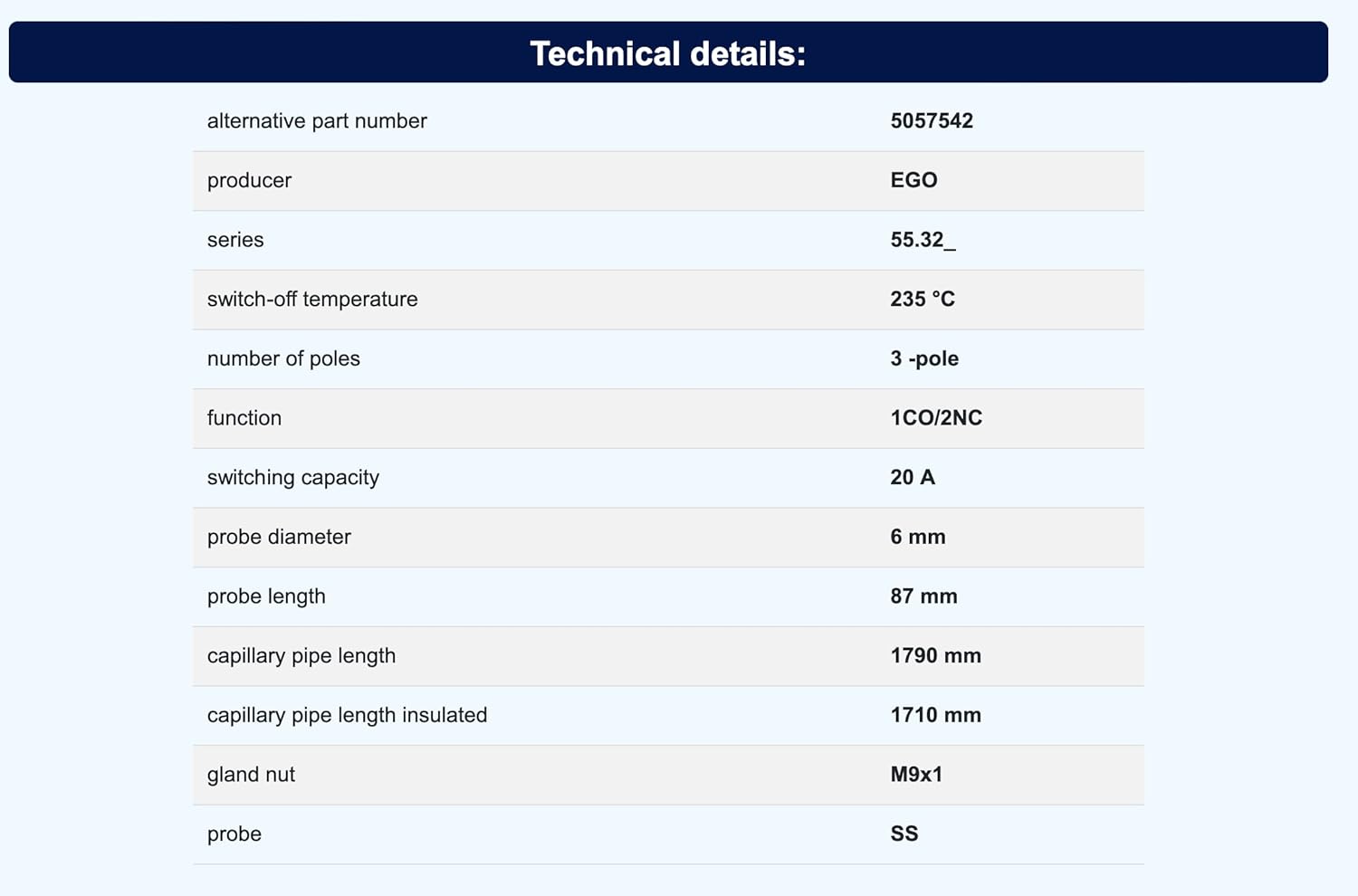Click the gland nut value M9x1
The image size is (1358, 896).
[916, 775]
